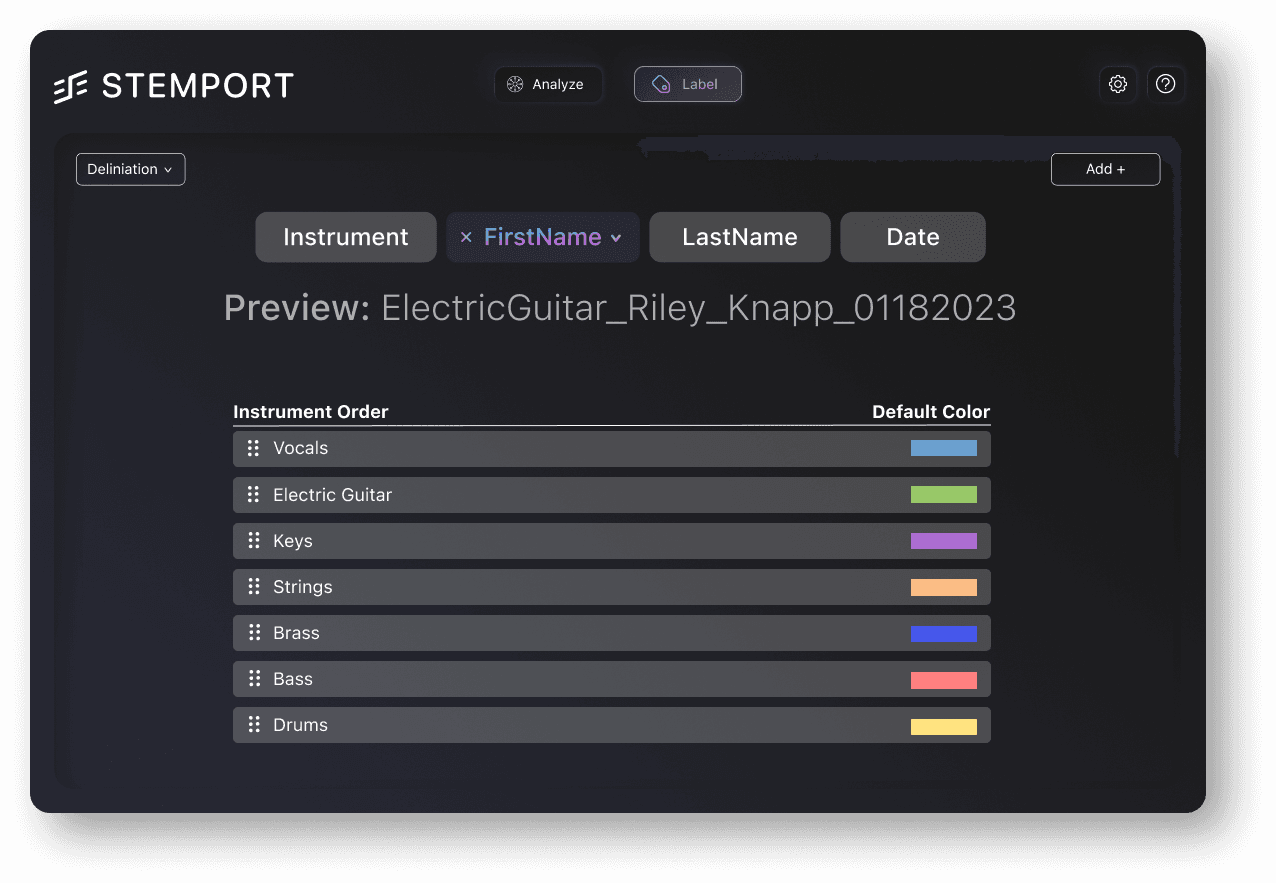Viewport: 1276px width, 883px height.
Task: Open settings via the gear icon
Action: pyautogui.click(x=1118, y=85)
